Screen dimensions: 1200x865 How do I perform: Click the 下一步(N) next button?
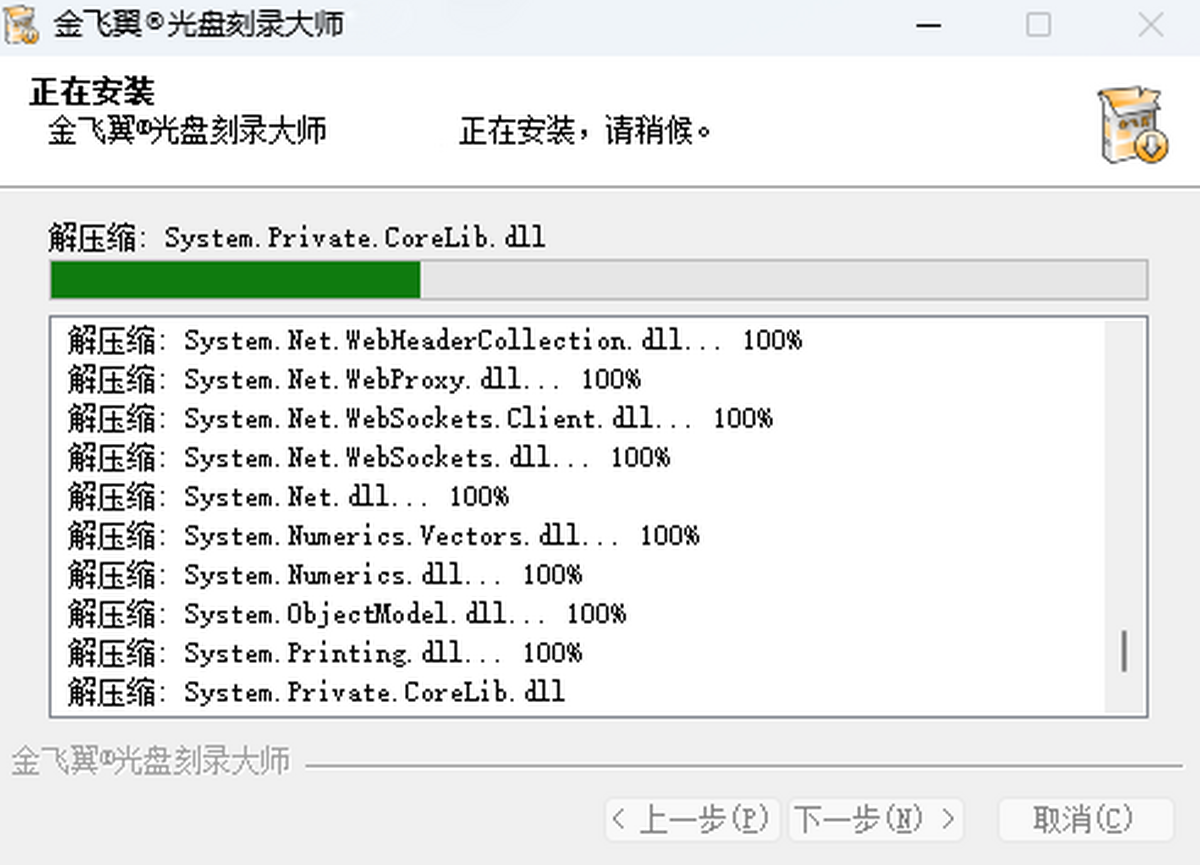[x=876, y=820]
